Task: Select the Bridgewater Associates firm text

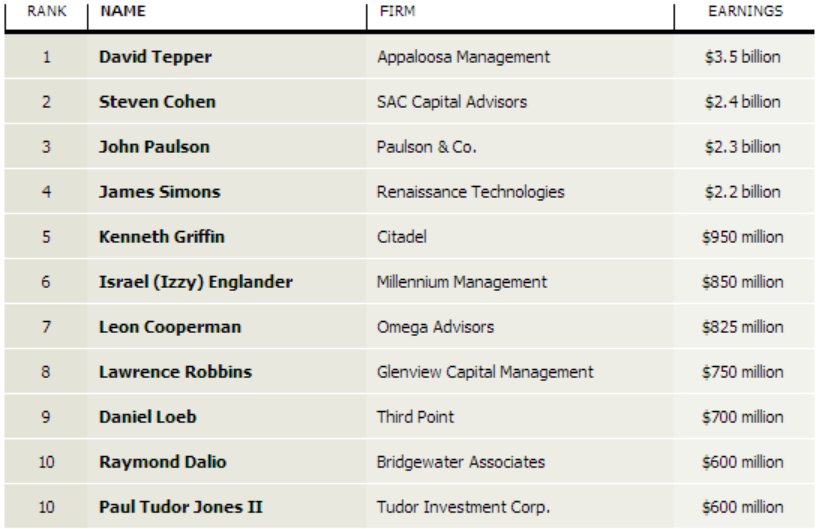Action: (461, 462)
